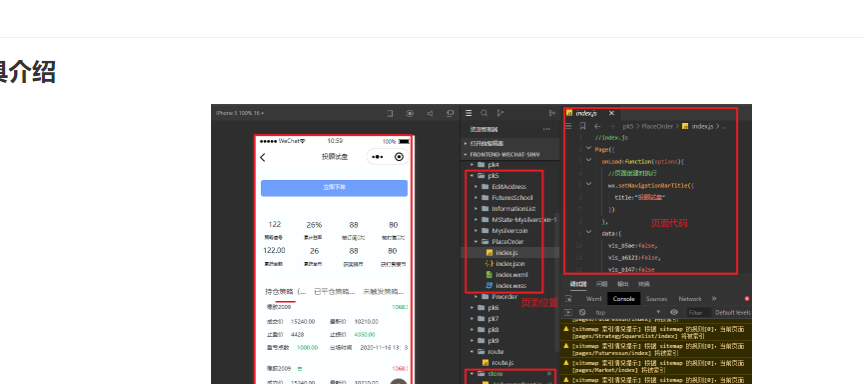Click the element inspector icon beside Wxml
The height and width of the screenshot is (384, 864).
point(569,299)
